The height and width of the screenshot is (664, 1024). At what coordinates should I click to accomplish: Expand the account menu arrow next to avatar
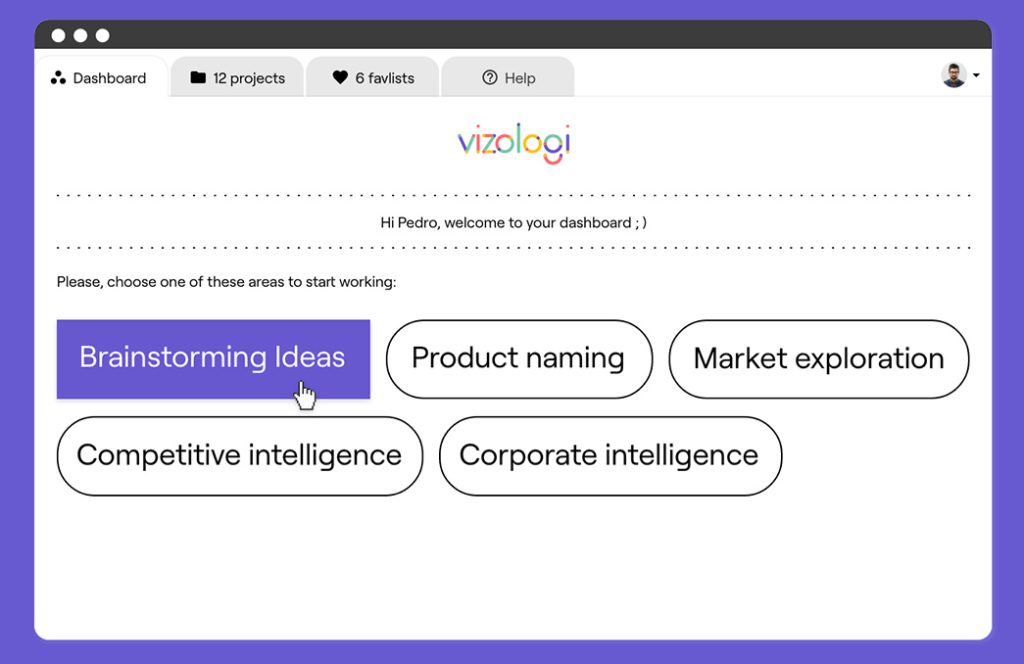(x=976, y=76)
